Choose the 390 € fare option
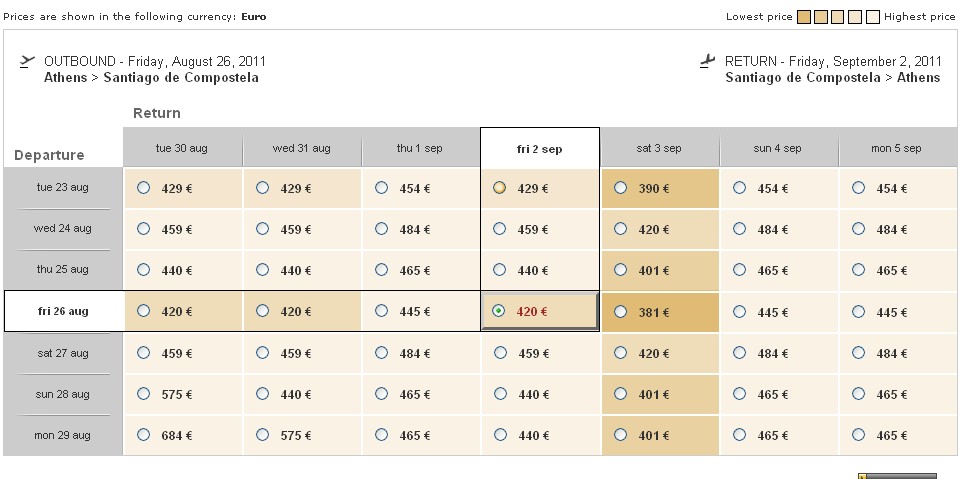The height and width of the screenshot is (479, 962). coord(621,187)
